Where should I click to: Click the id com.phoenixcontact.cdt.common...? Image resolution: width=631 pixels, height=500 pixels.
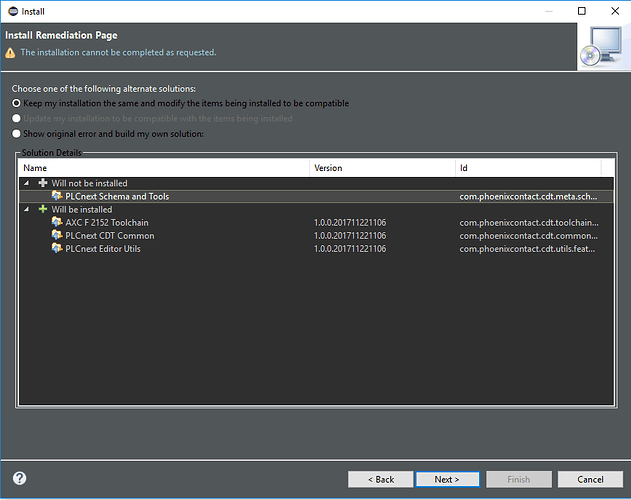[x=528, y=236]
